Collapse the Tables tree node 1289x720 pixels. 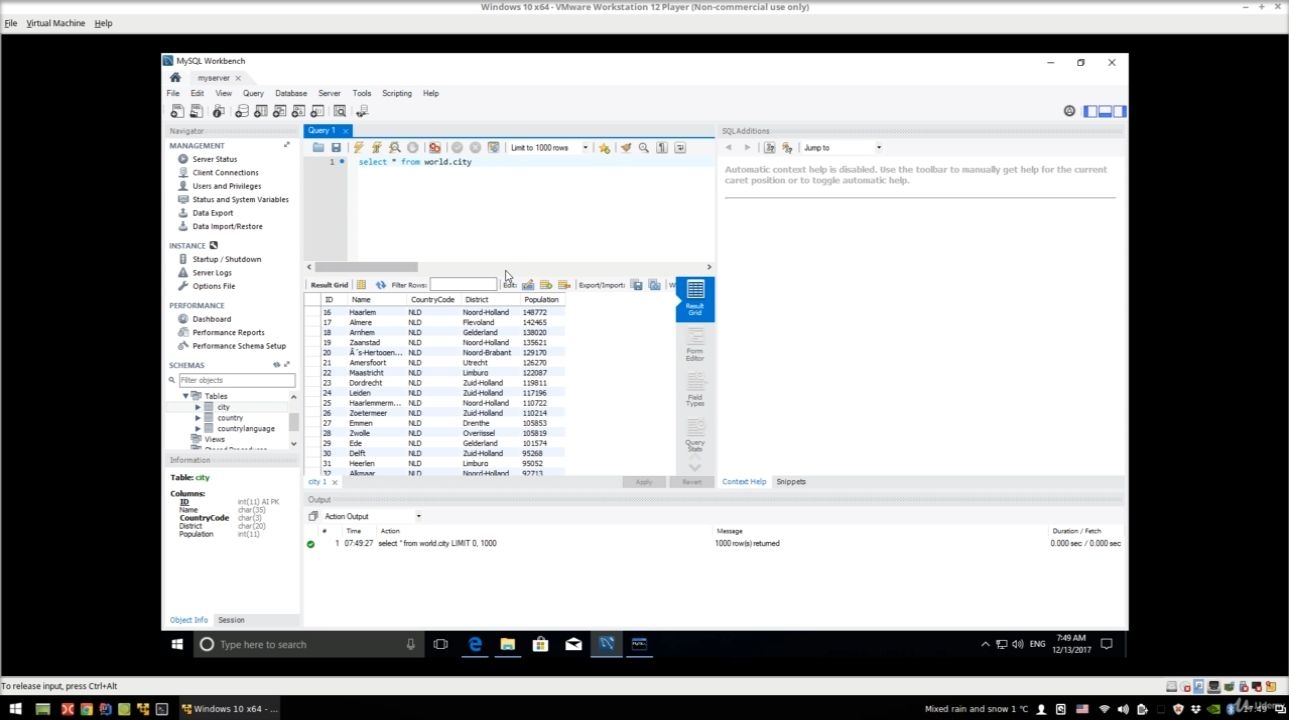click(186, 396)
